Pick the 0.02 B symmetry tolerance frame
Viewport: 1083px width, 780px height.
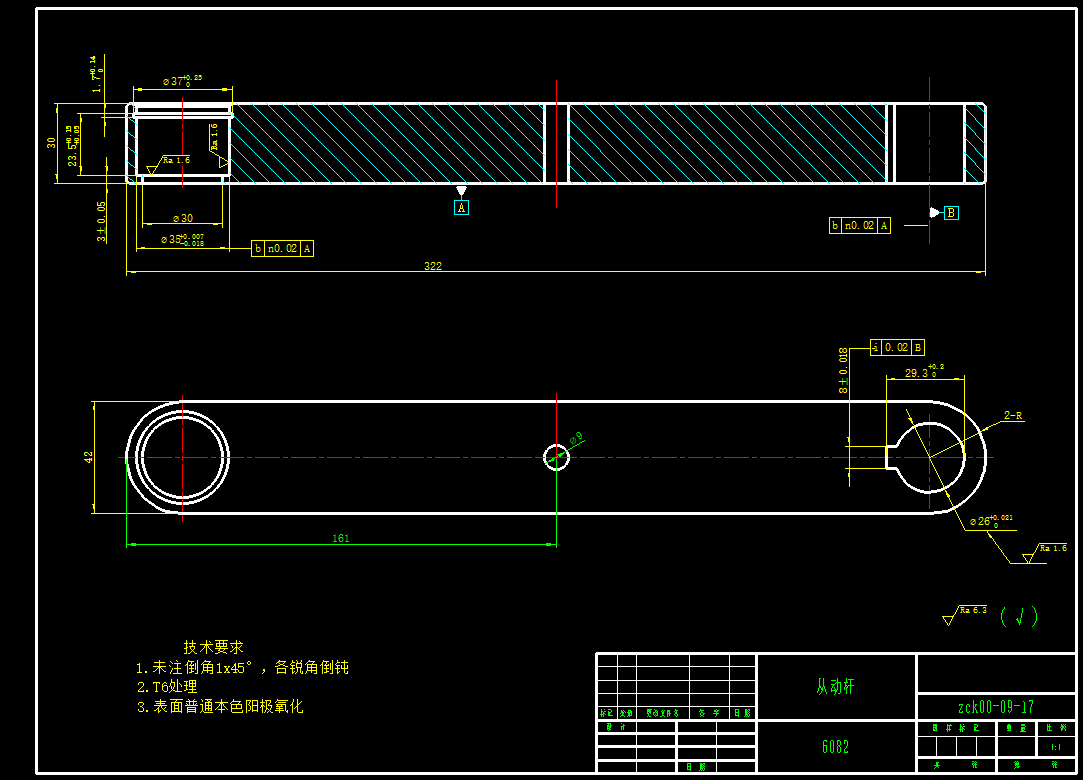tap(897, 348)
